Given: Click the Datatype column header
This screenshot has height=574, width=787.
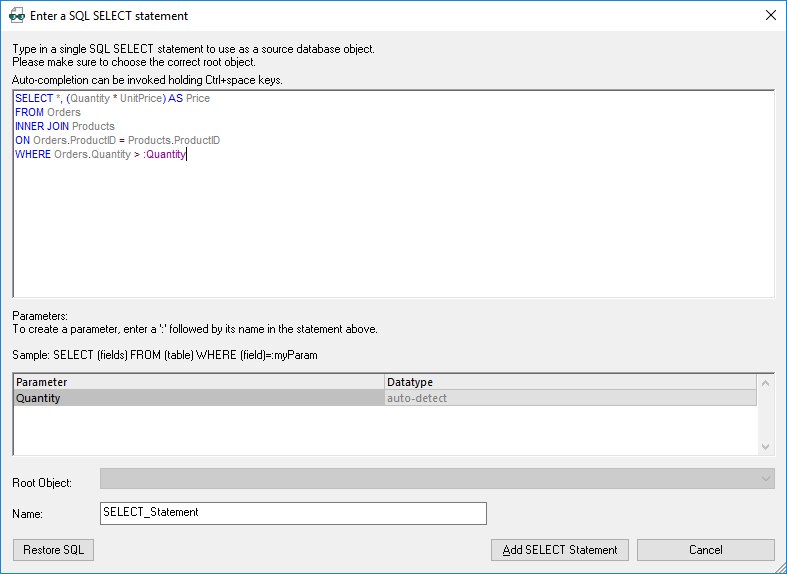Looking at the screenshot, I should [570, 382].
